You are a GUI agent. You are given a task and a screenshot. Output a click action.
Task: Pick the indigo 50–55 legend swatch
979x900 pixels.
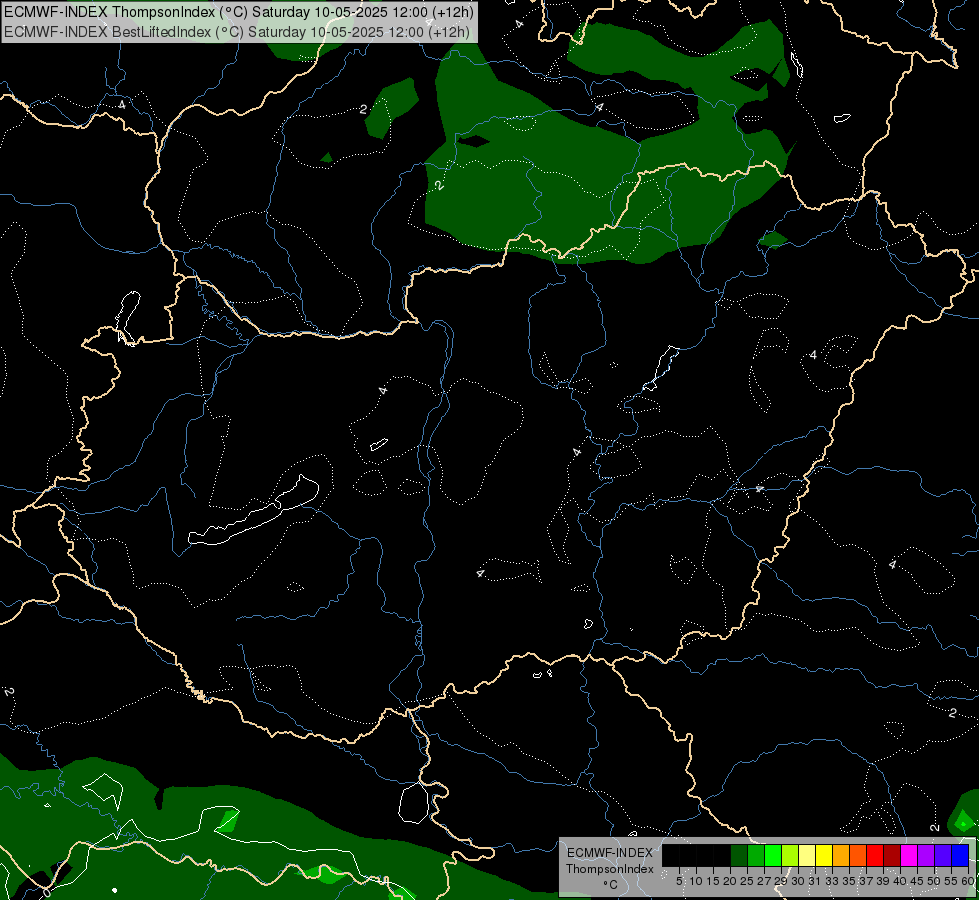pyautogui.click(x=943, y=855)
